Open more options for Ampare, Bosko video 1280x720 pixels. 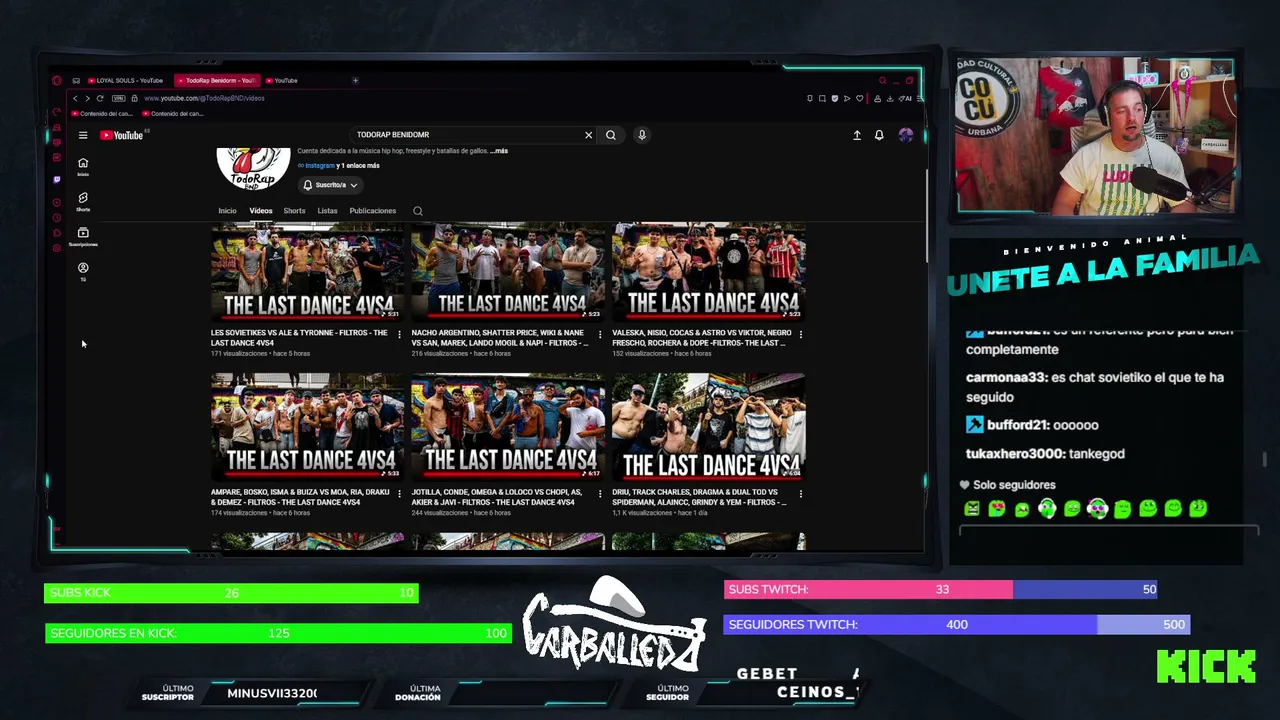(x=399, y=493)
